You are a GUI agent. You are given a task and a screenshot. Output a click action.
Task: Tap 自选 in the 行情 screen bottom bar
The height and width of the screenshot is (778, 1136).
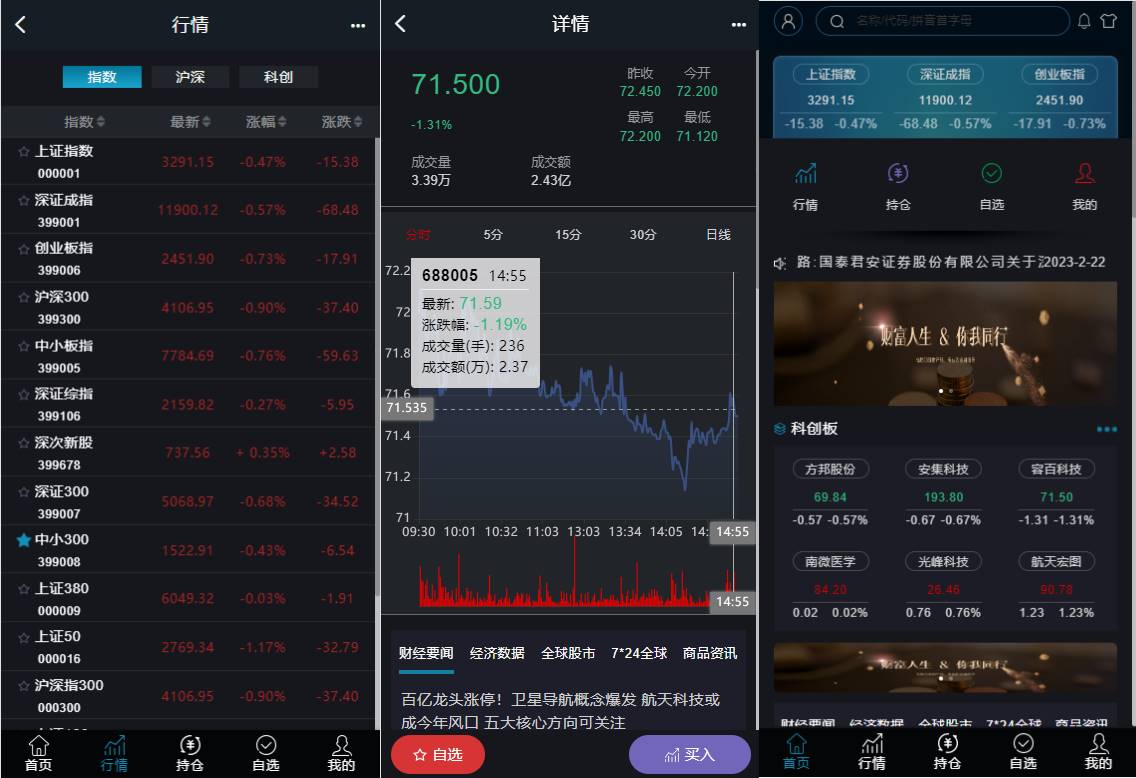(266, 753)
